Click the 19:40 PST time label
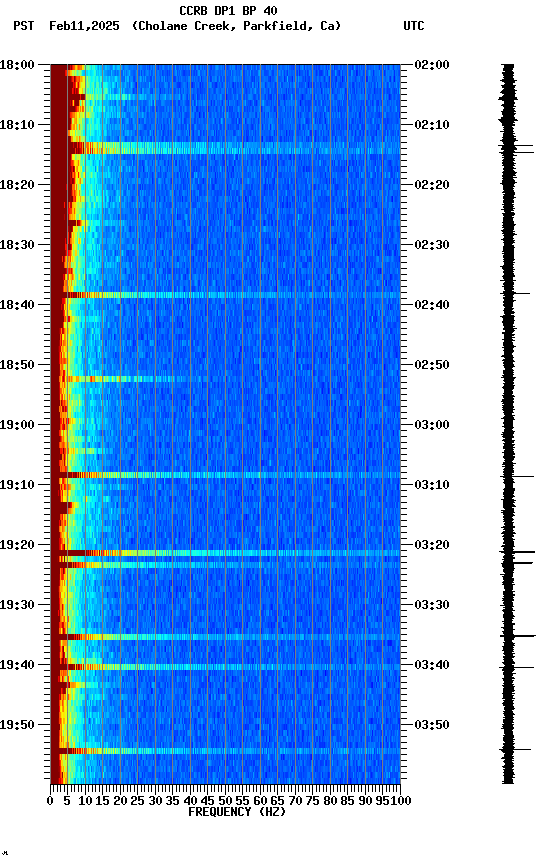Screen dimensions: 552x864 pyautogui.click(x=17, y=665)
